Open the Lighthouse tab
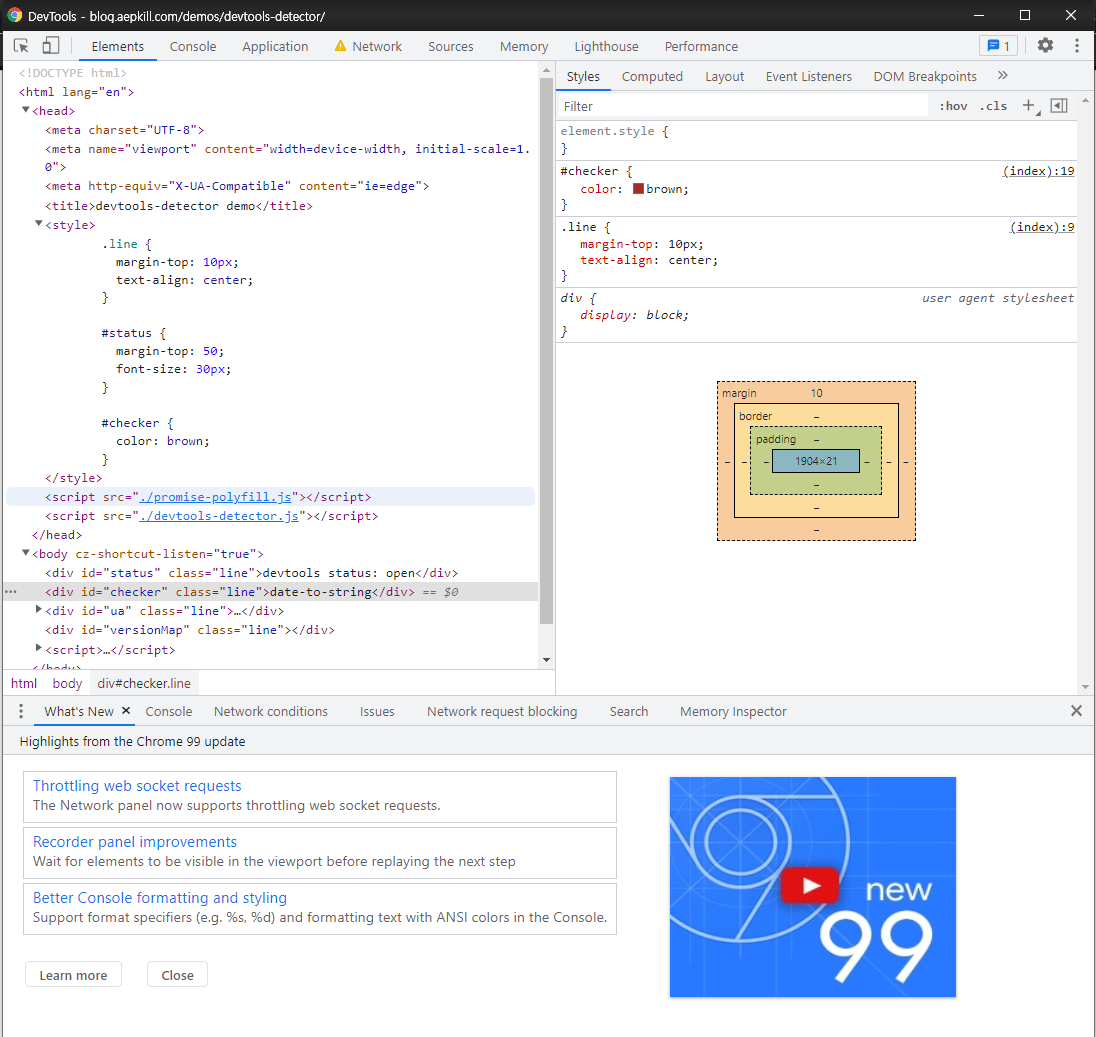The width and height of the screenshot is (1096, 1037). click(606, 46)
